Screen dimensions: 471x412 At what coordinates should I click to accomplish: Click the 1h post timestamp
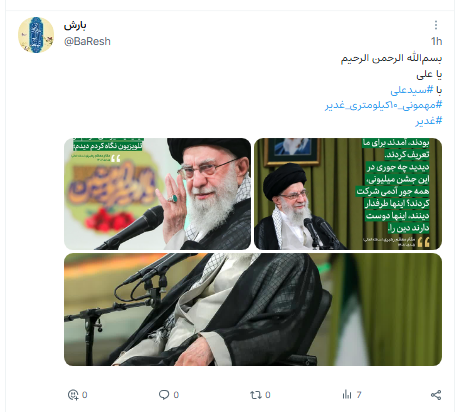click(436, 41)
